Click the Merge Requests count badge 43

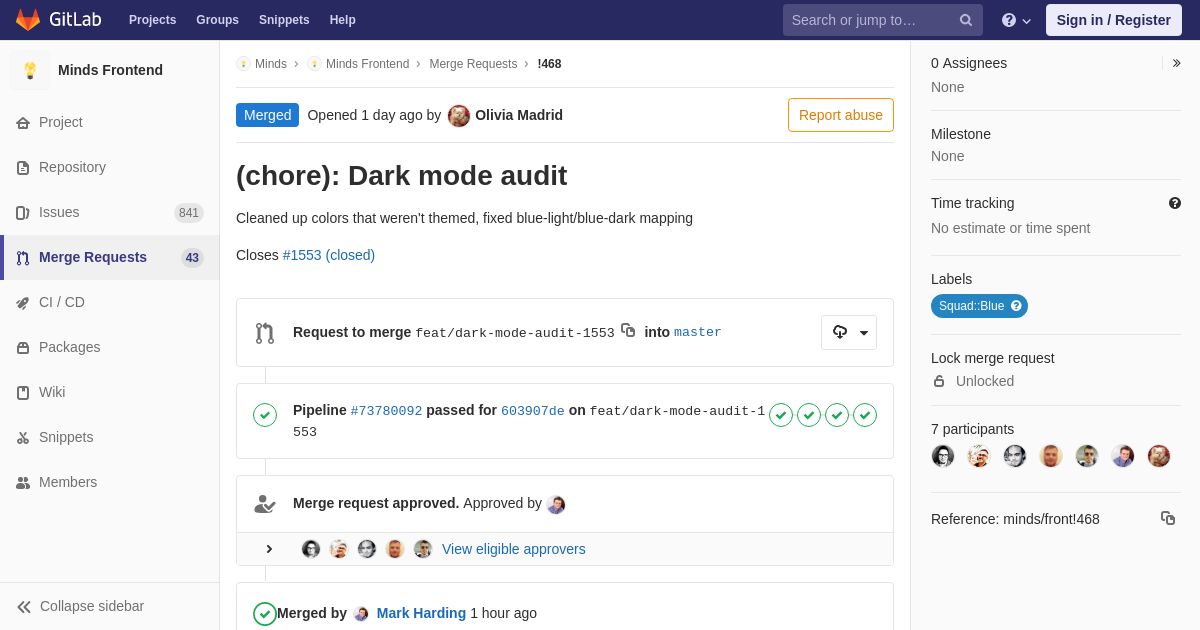point(192,258)
